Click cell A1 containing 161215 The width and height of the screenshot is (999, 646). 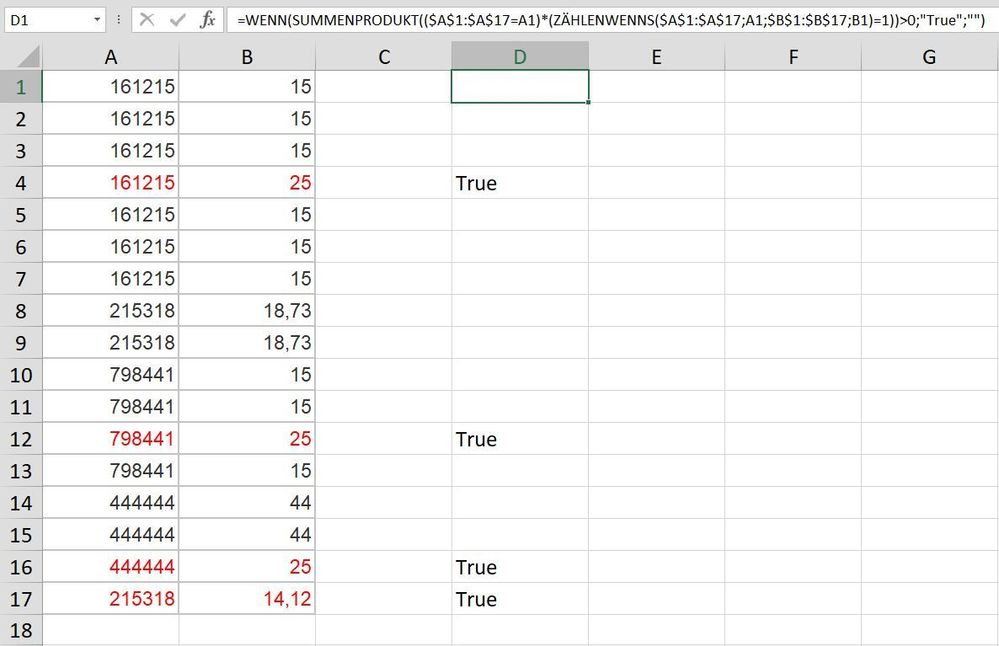coord(111,87)
